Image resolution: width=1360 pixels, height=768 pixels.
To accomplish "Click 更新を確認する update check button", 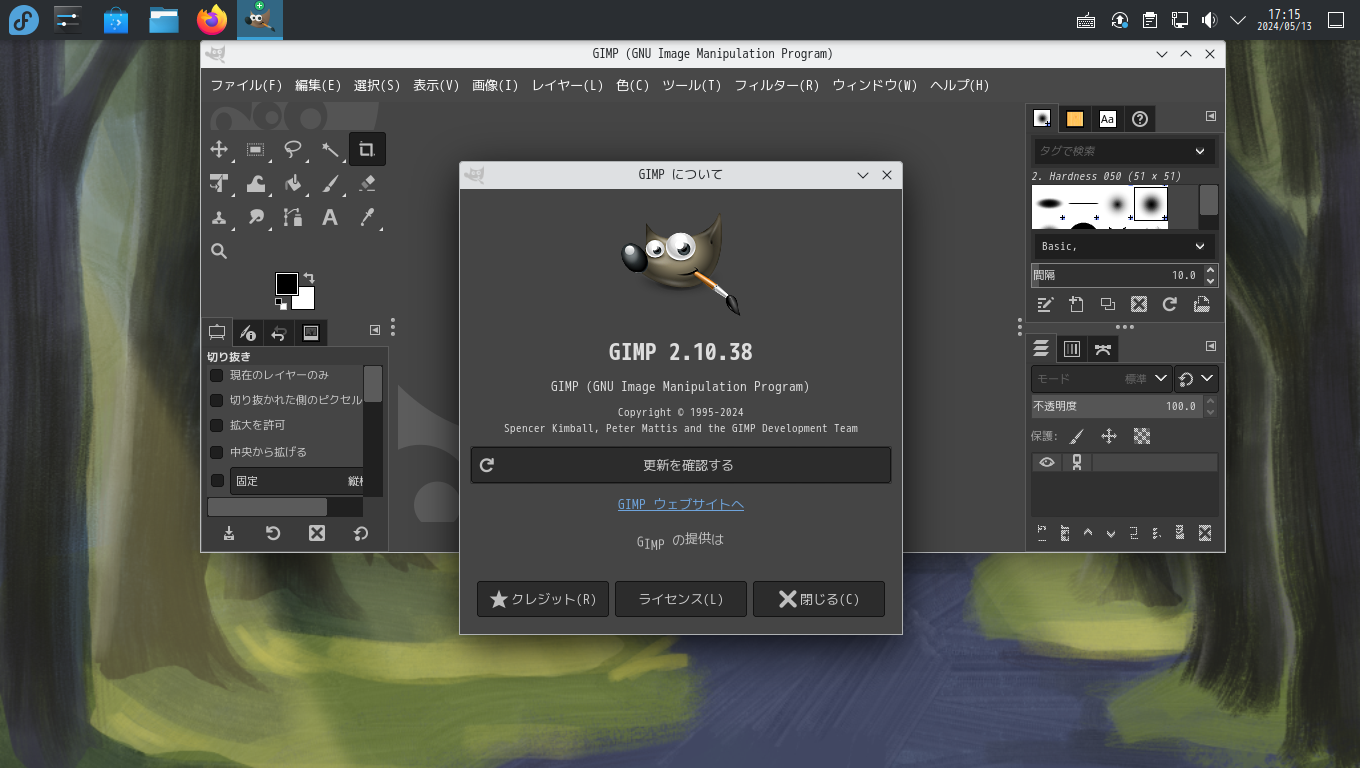I will click(681, 465).
